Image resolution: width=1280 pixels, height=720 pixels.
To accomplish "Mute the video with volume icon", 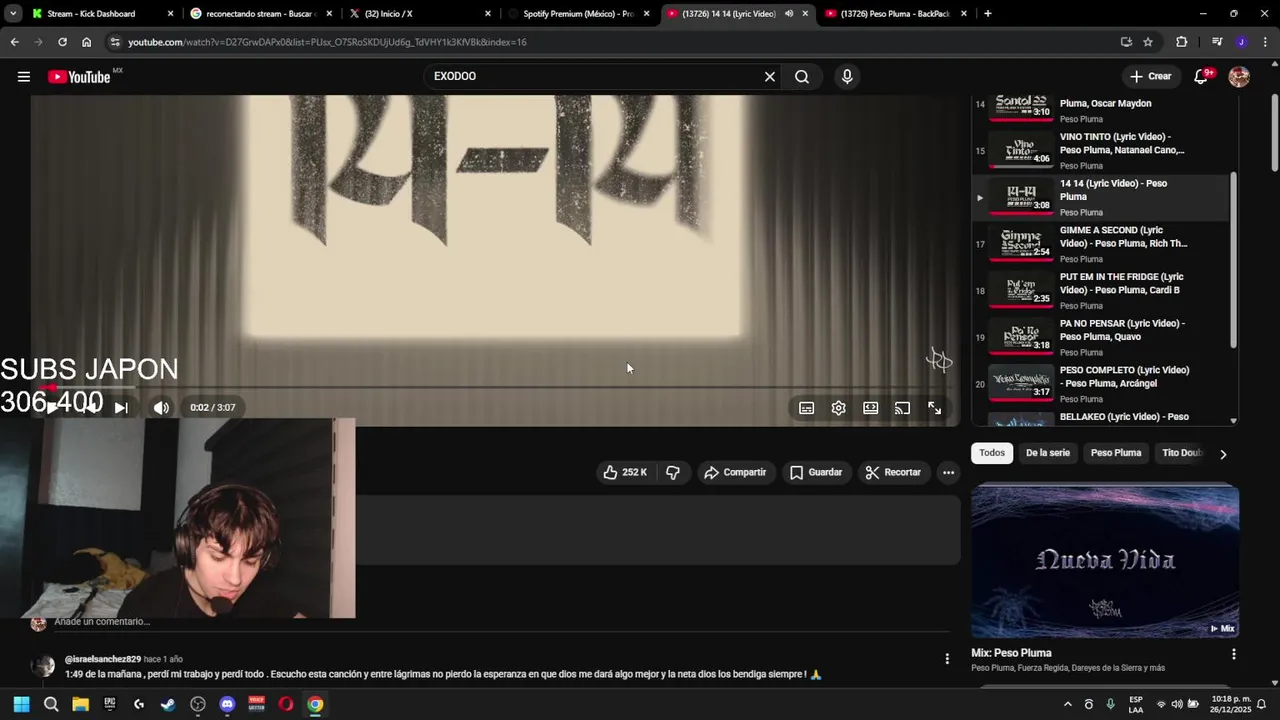I will pyautogui.click(x=161, y=408).
